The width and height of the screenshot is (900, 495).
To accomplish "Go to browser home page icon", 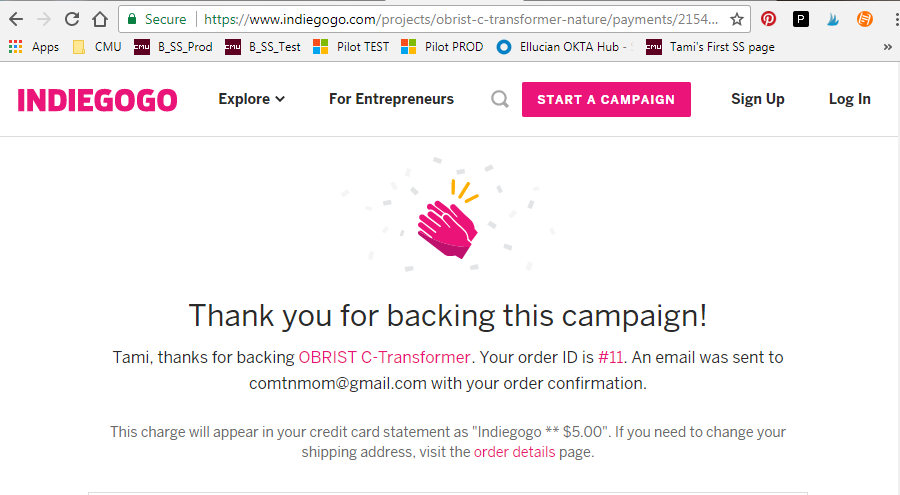I will (100, 20).
